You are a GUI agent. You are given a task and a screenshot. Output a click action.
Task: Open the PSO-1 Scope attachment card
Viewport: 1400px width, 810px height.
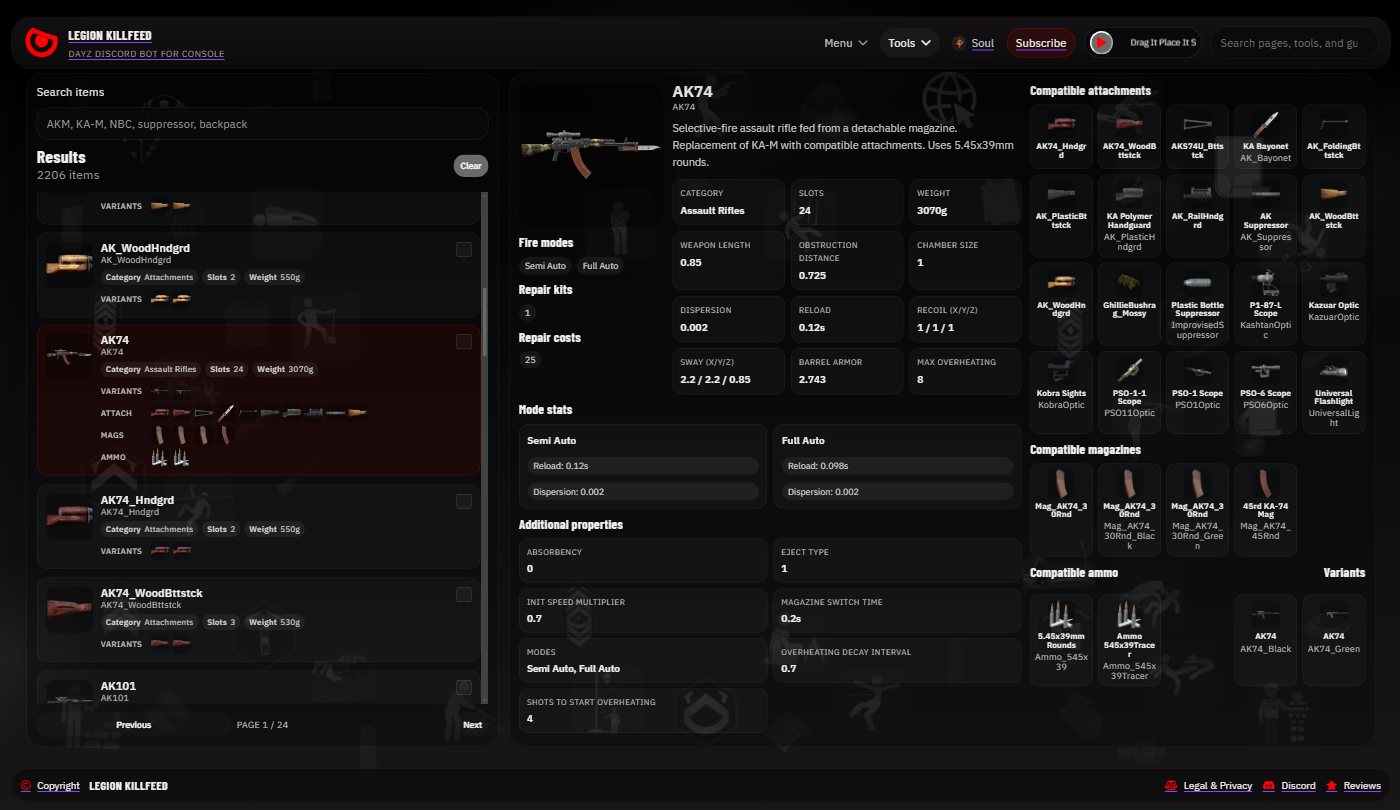click(1197, 392)
